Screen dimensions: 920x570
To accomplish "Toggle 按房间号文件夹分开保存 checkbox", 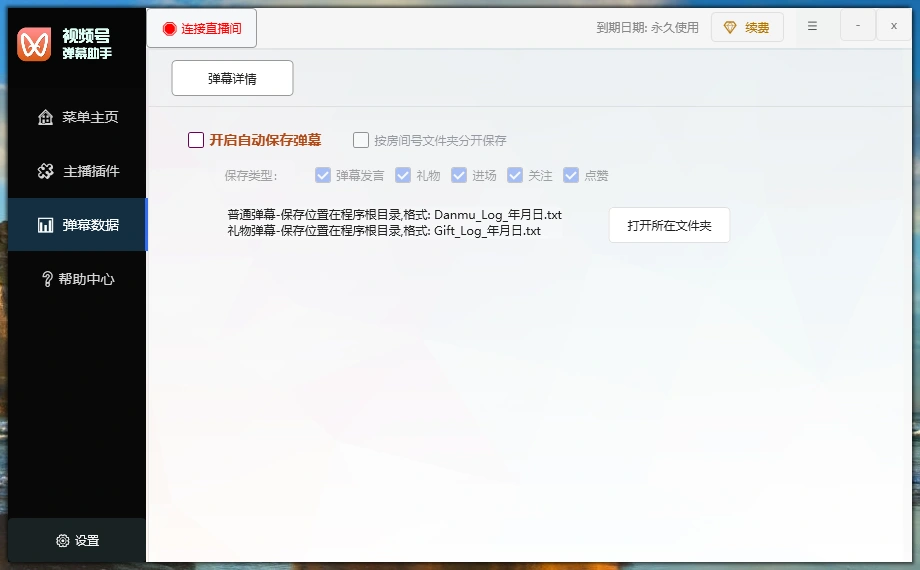I will [x=361, y=141].
